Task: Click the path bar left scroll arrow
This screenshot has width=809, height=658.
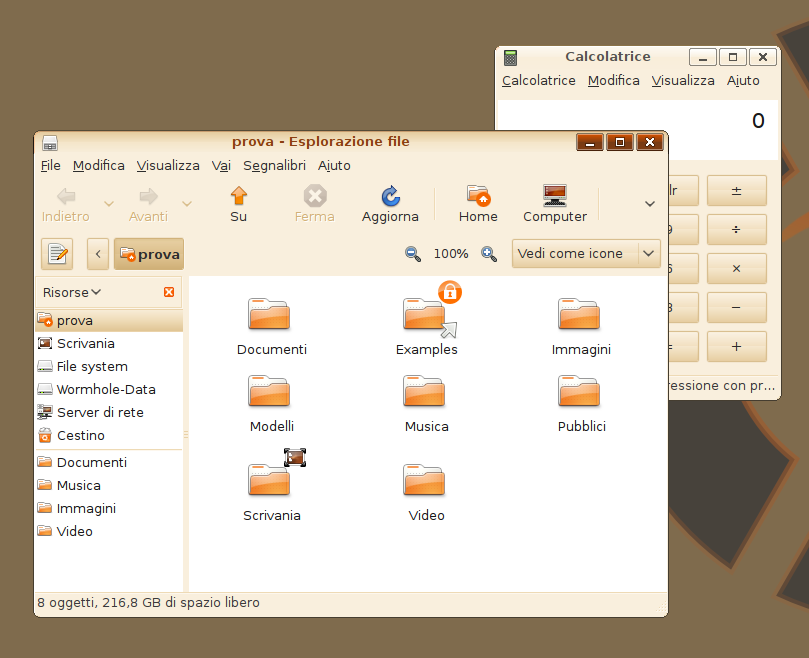Action: (x=98, y=254)
